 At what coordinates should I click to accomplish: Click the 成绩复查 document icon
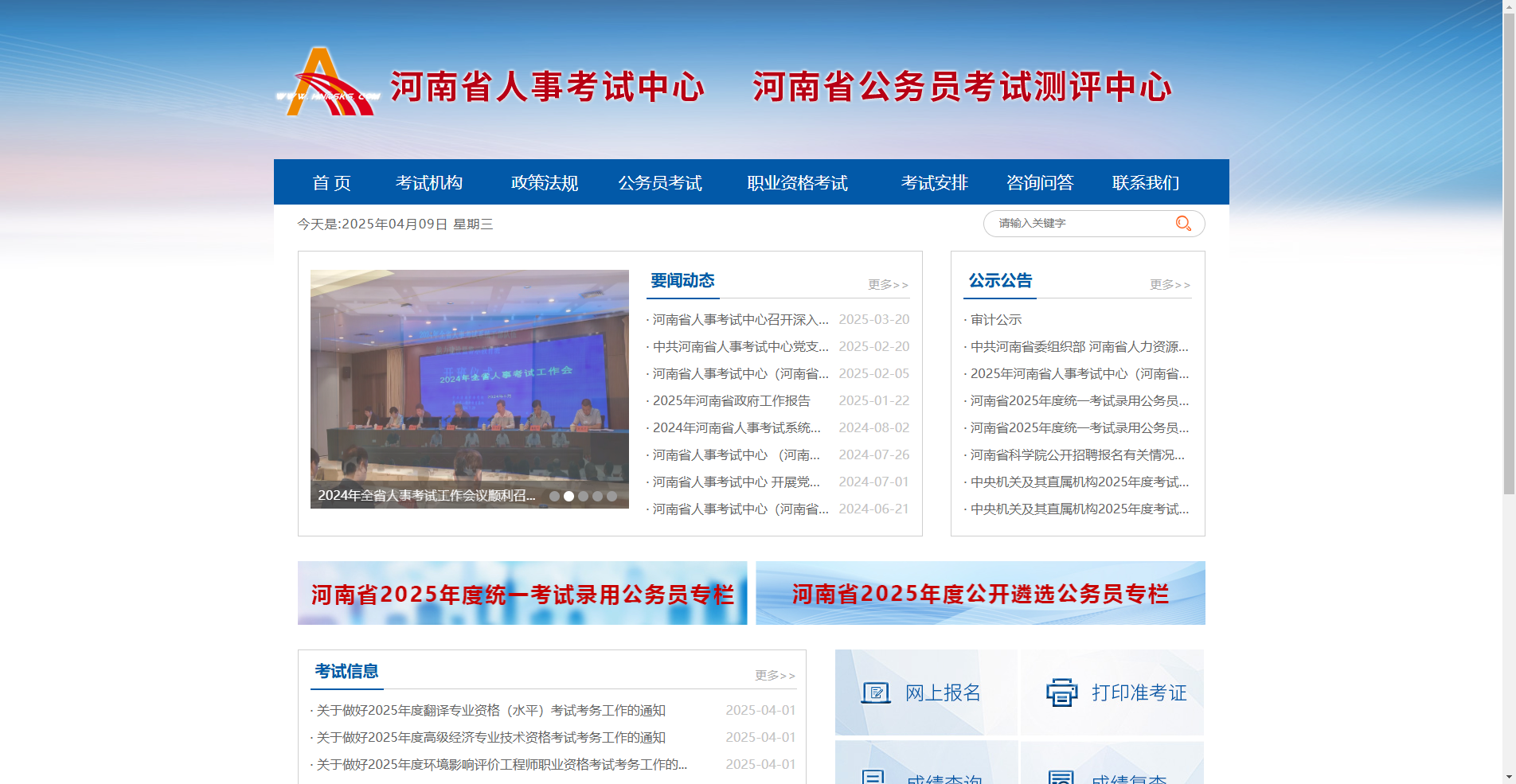[1061, 776]
